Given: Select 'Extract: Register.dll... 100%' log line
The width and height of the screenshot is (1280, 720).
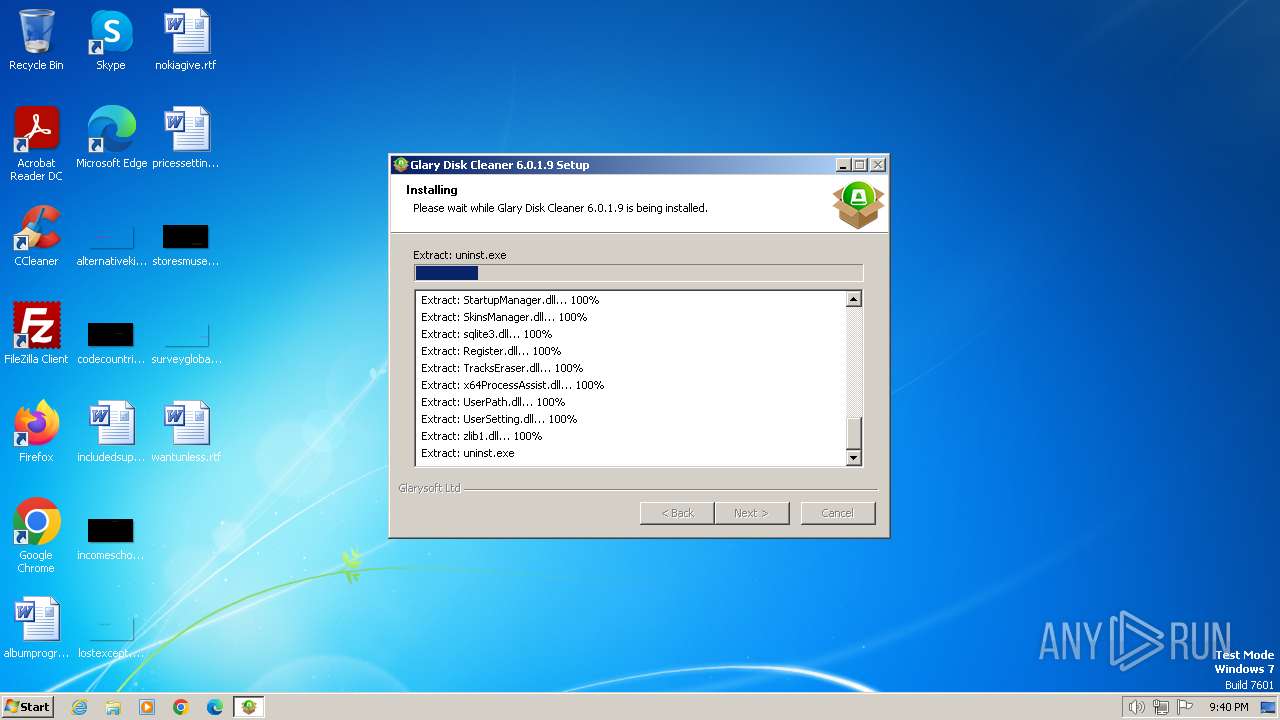Looking at the screenshot, I should click(x=491, y=351).
